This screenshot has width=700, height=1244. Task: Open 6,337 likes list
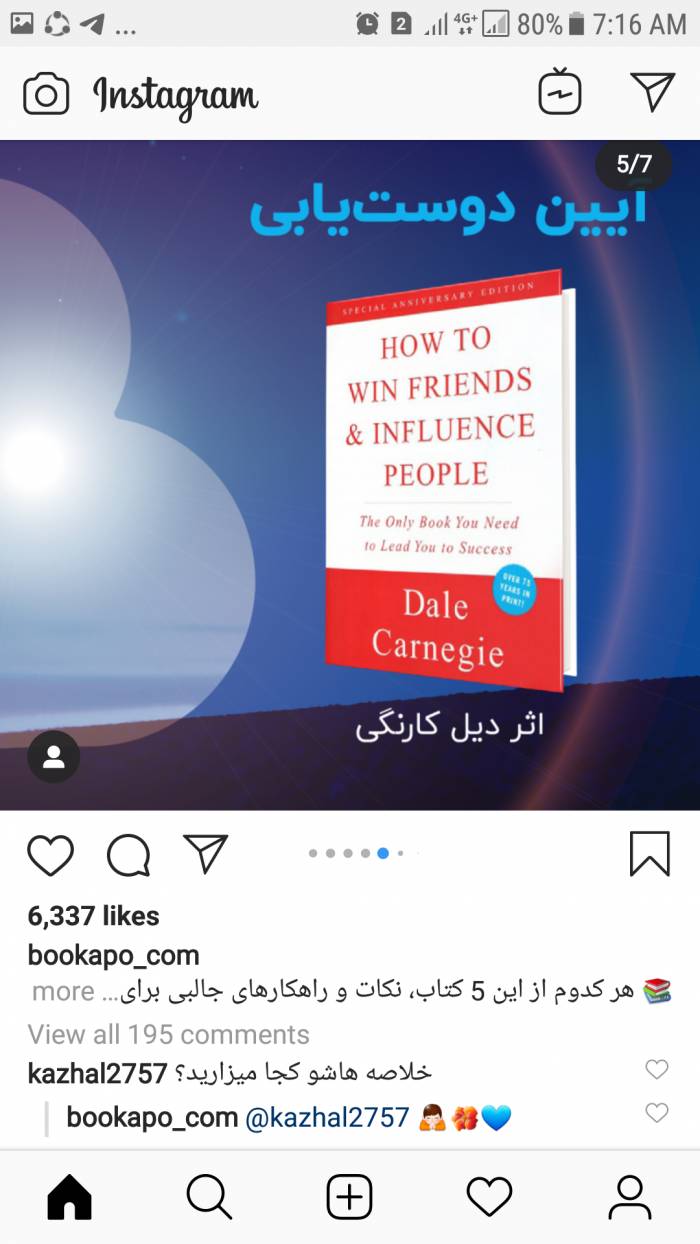point(94,915)
